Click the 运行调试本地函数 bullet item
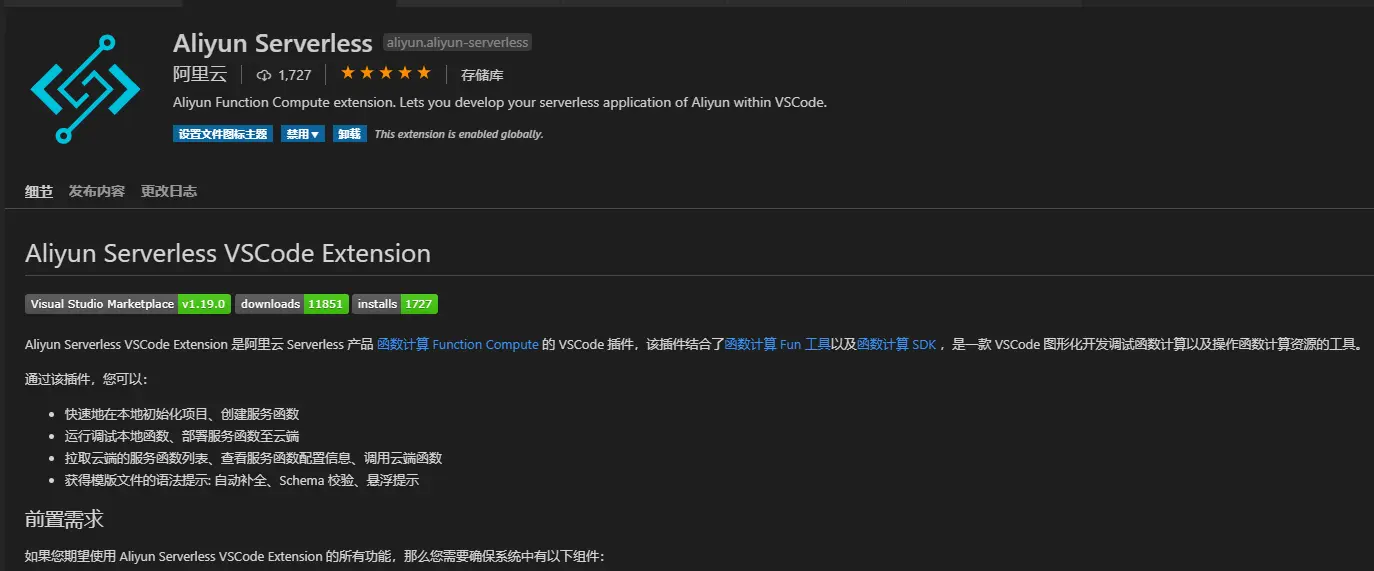The image size is (1374, 571). click(182, 436)
